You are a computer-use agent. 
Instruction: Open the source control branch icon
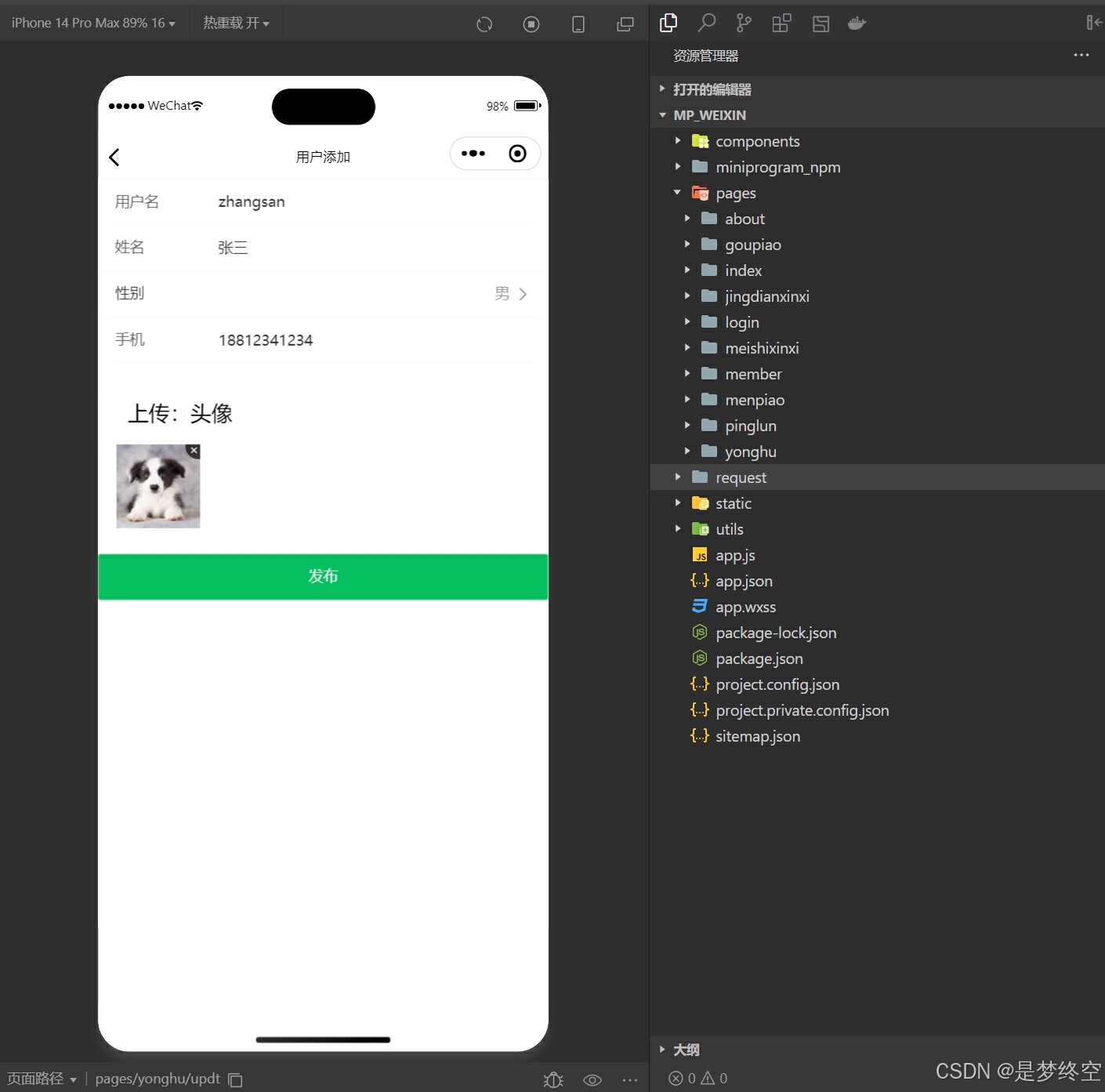(744, 24)
